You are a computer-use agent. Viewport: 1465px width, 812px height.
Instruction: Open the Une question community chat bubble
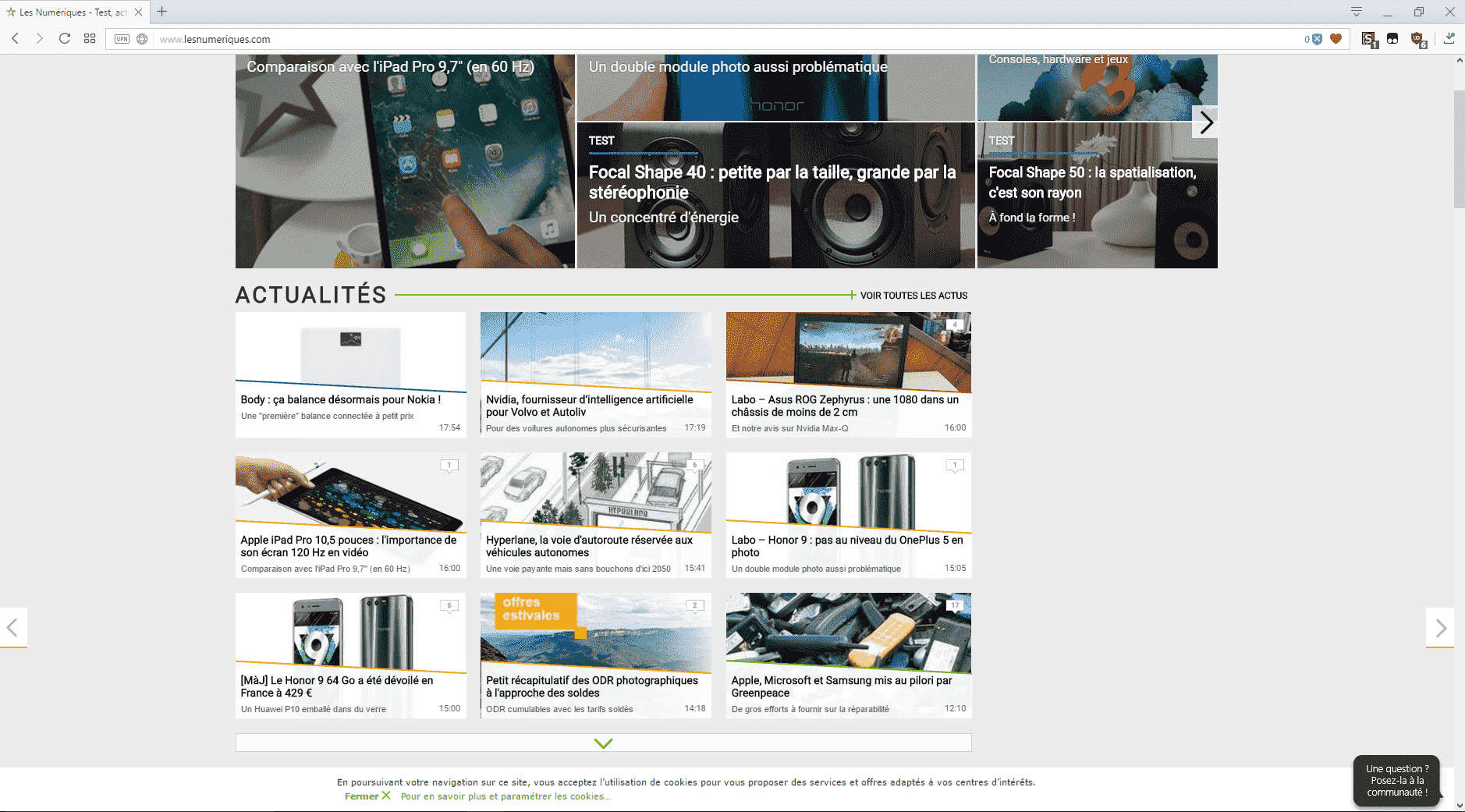(1396, 781)
